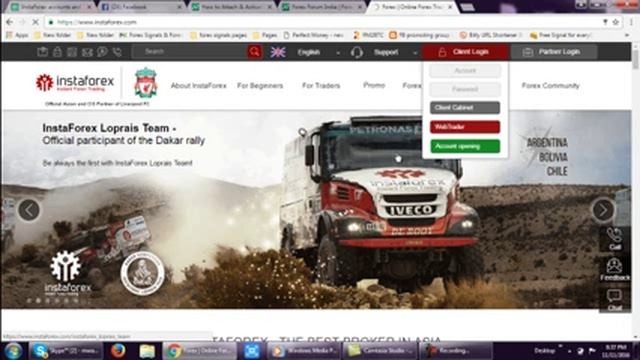Open the InstaForex Loprais Team headline
Viewport: 640px width, 360px height.
(x=109, y=128)
